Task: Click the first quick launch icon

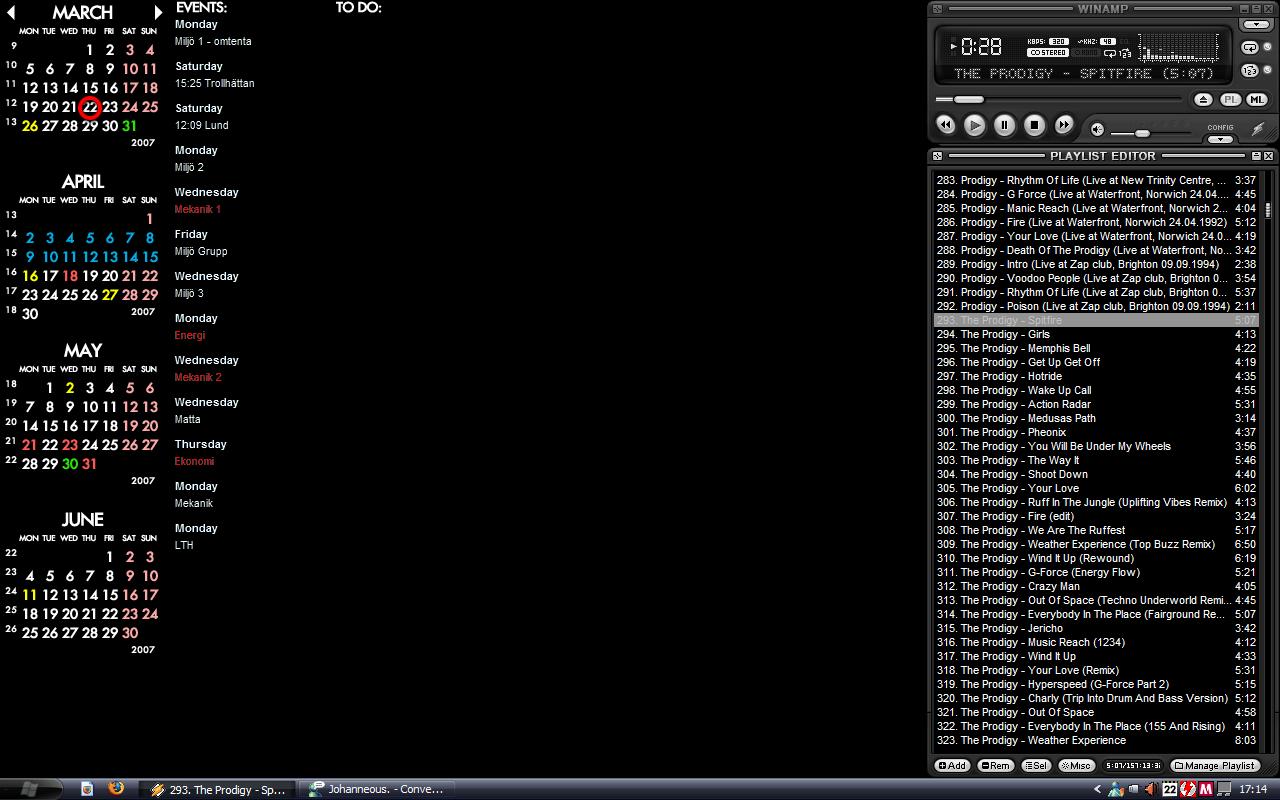Action: (87, 788)
